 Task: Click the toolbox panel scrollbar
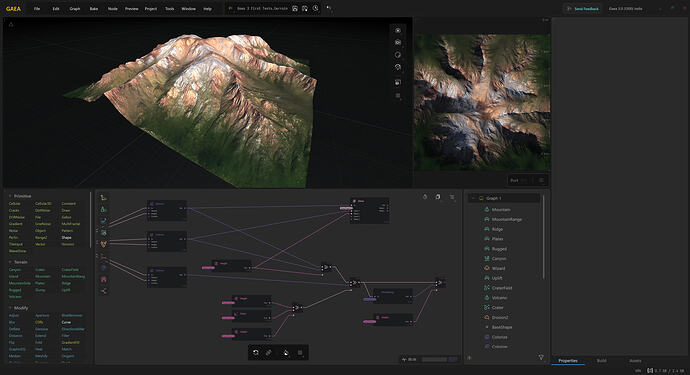click(91, 220)
